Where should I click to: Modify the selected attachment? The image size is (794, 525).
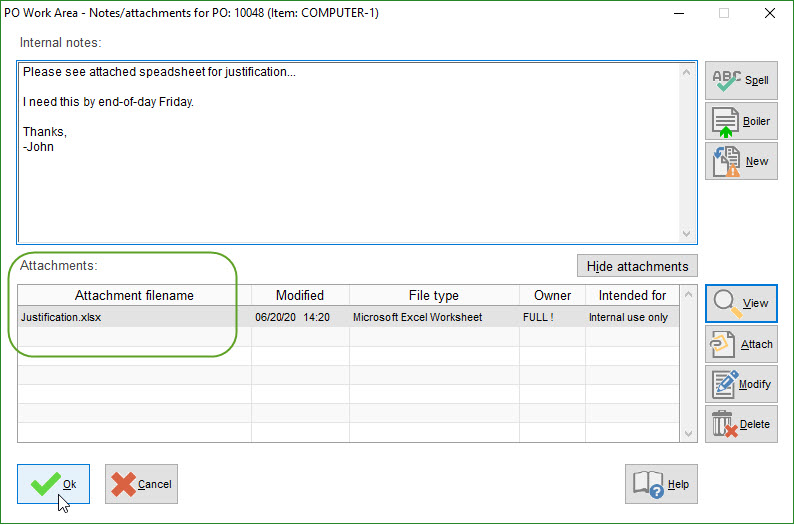point(741,384)
